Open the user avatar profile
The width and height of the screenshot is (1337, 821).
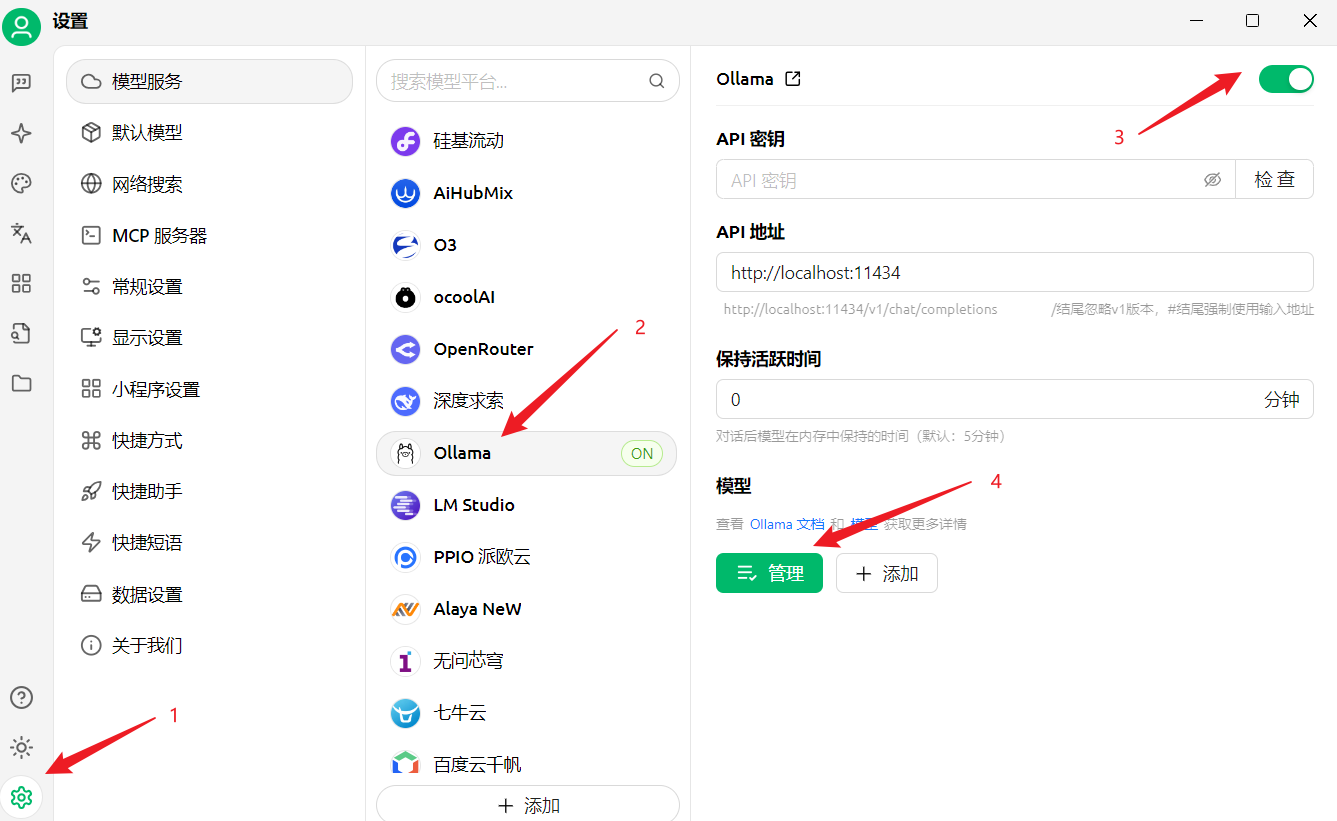click(21, 26)
